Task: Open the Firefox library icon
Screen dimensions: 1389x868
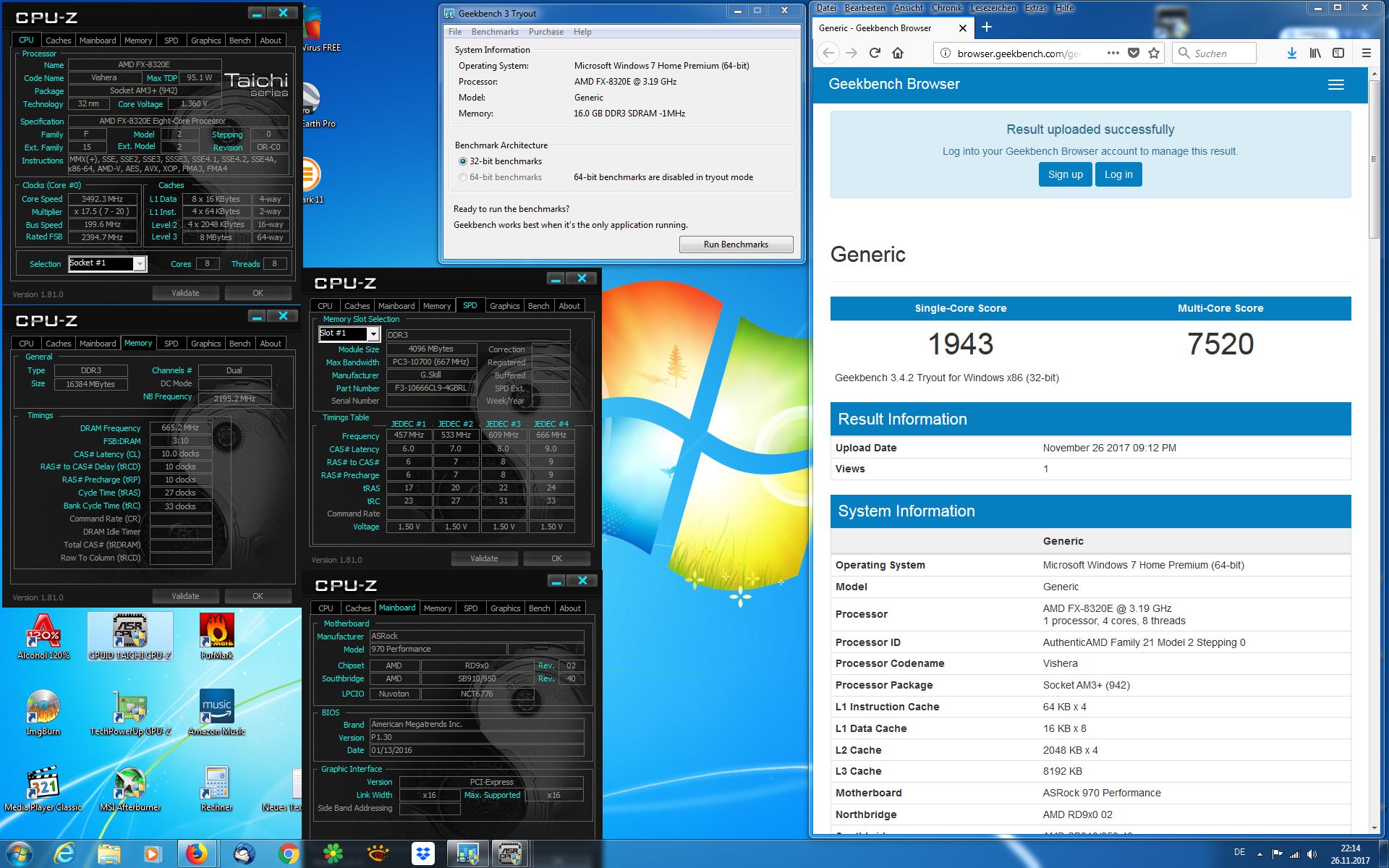Action: [x=1315, y=53]
